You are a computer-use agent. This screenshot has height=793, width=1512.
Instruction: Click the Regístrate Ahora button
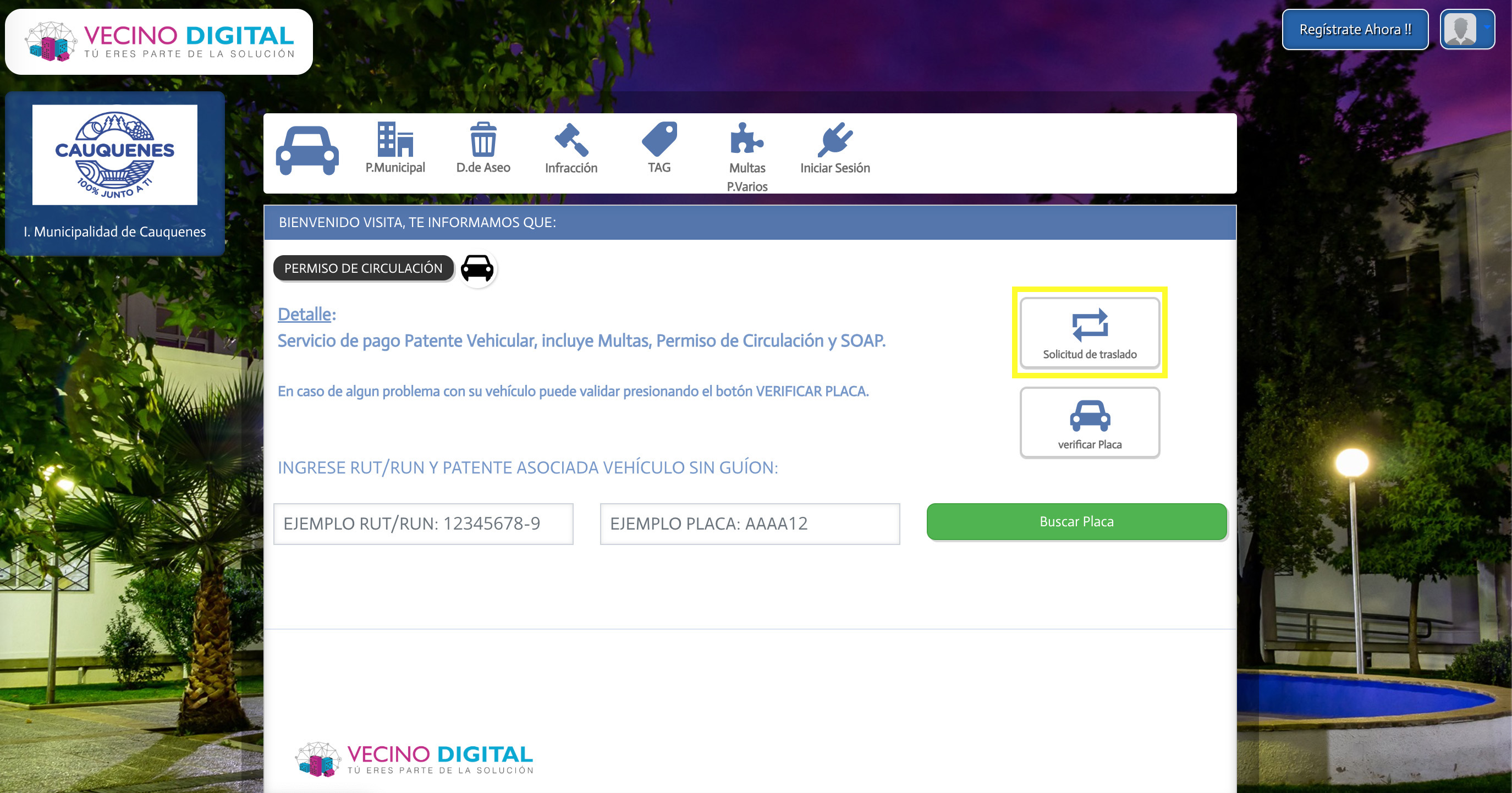pos(1355,29)
